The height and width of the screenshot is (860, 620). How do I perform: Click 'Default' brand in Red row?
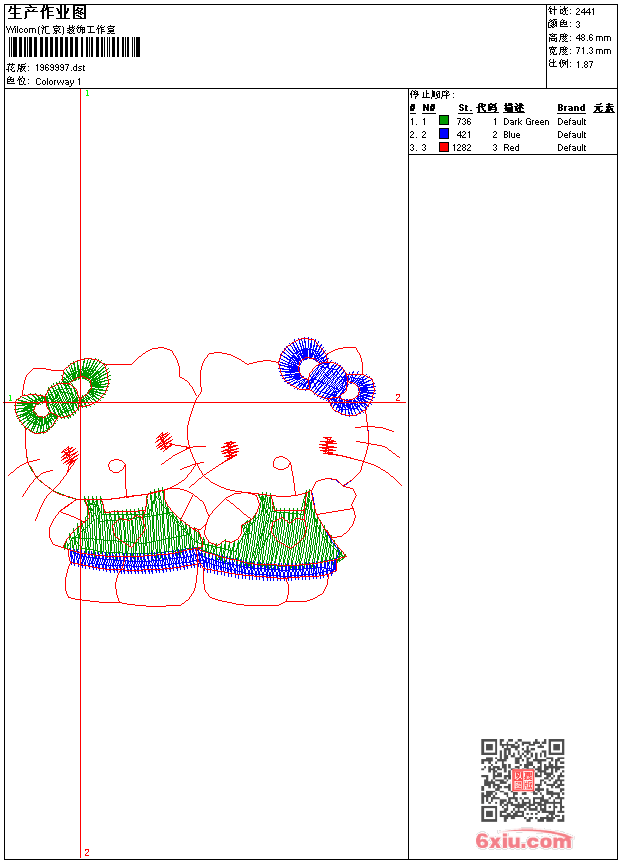click(x=572, y=148)
